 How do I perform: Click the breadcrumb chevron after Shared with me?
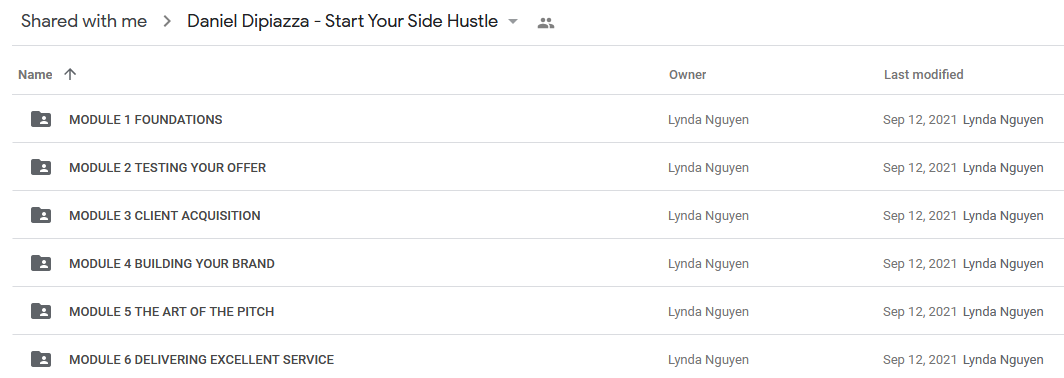[x=168, y=22]
